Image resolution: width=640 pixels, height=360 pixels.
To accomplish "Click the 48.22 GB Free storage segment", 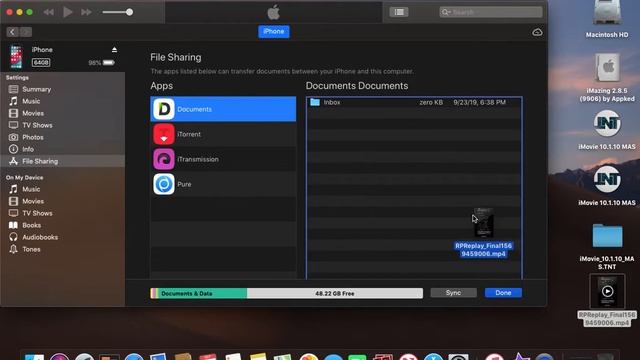I will click(335, 293).
